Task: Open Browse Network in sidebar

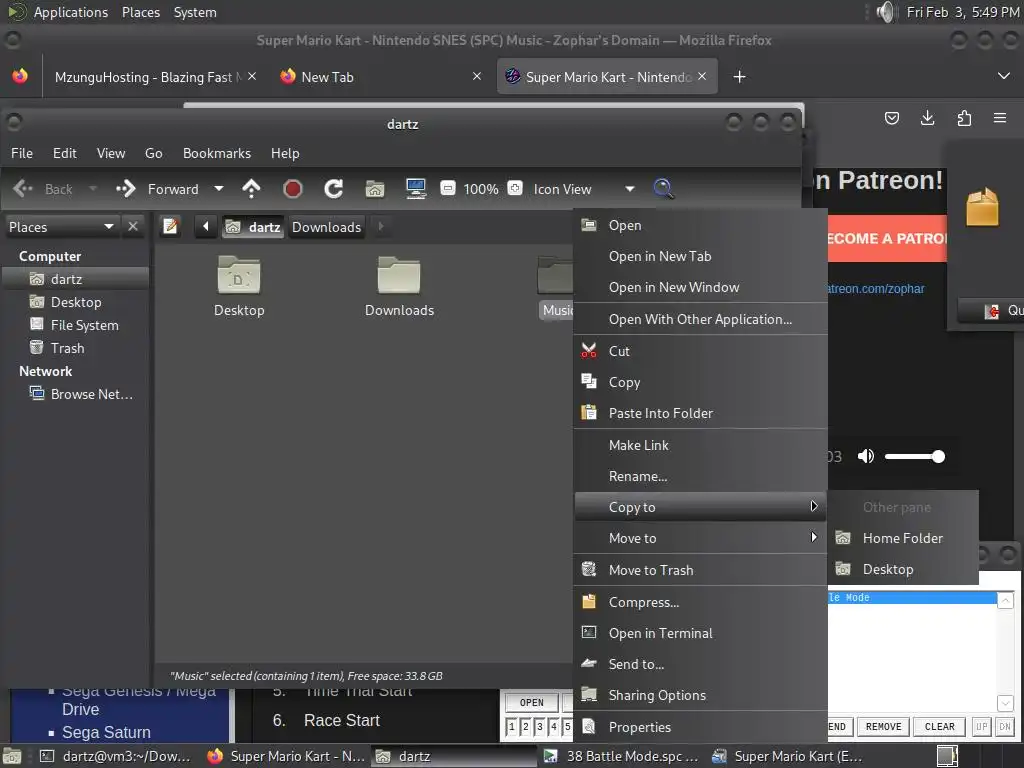Action: [x=76, y=394]
